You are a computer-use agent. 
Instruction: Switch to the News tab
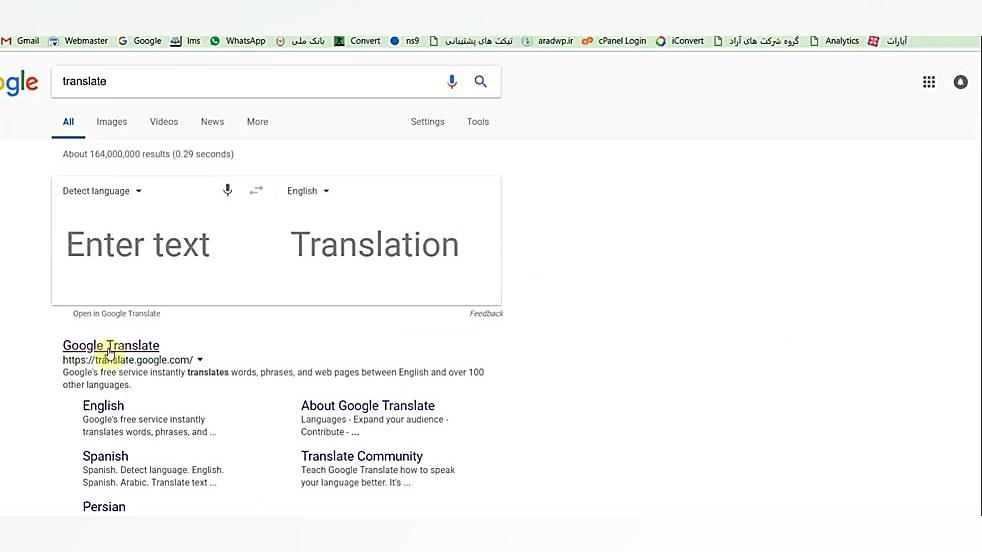coord(212,122)
